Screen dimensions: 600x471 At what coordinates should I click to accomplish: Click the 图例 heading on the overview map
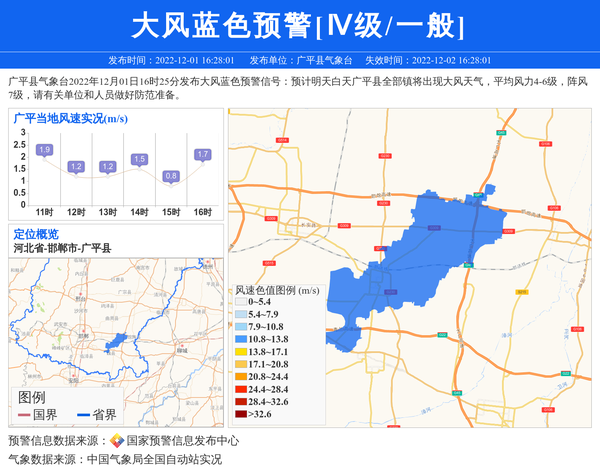32,398
